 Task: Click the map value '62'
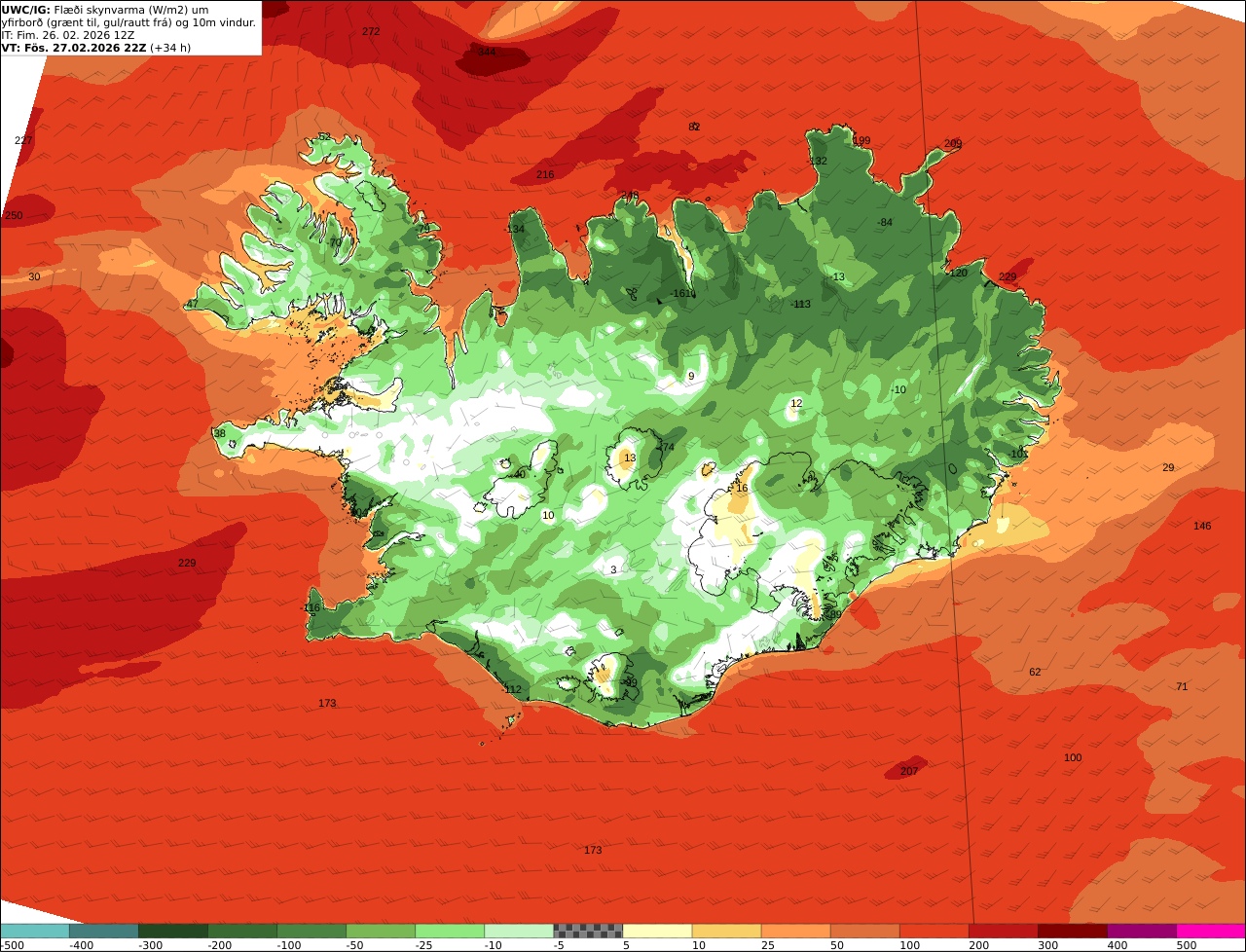pos(1035,672)
